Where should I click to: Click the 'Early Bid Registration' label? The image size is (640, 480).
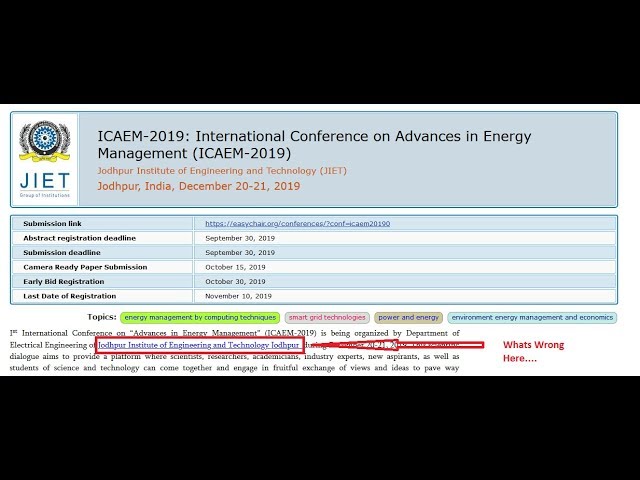click(64, 282)
